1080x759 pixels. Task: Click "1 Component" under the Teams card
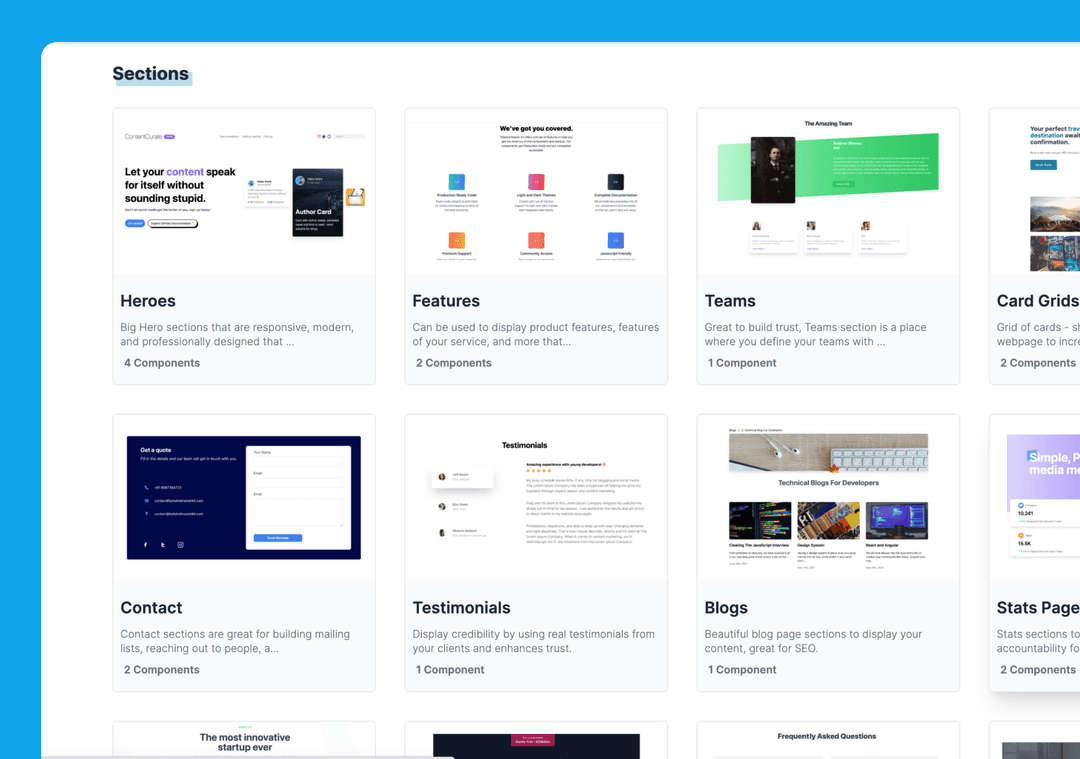(742, 363)
